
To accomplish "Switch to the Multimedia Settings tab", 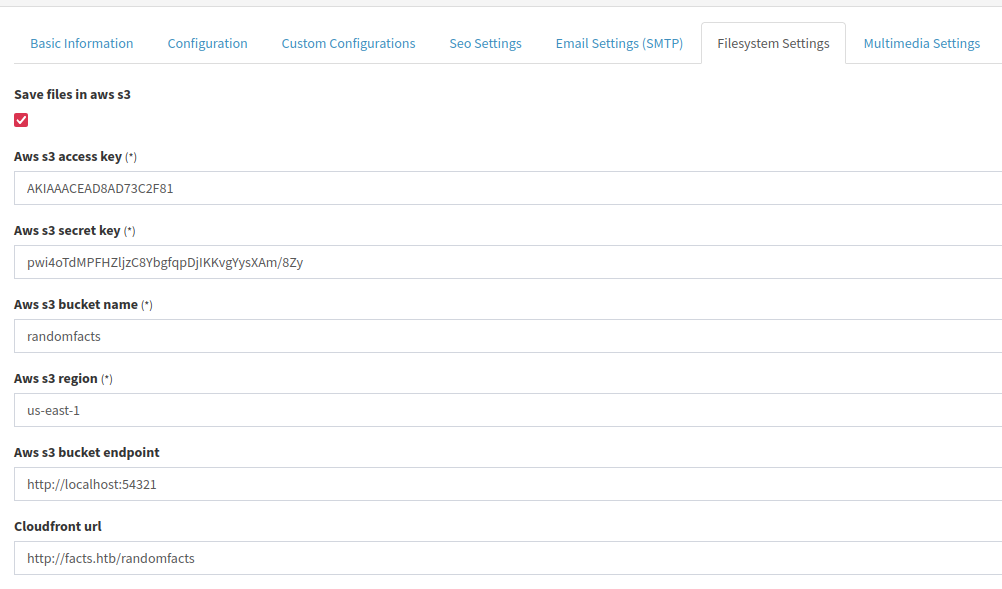I will tap(921, 43).
